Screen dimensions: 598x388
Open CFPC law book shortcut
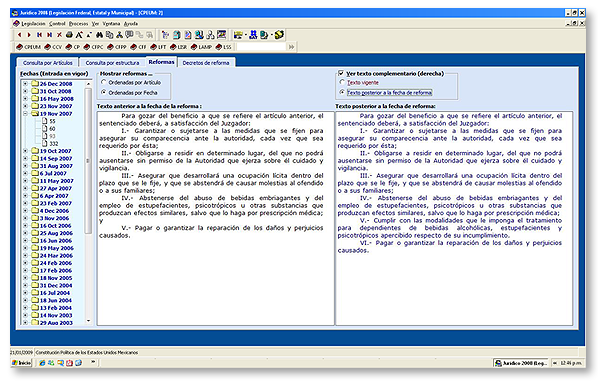pyautogui.click(x=93, y=47)
